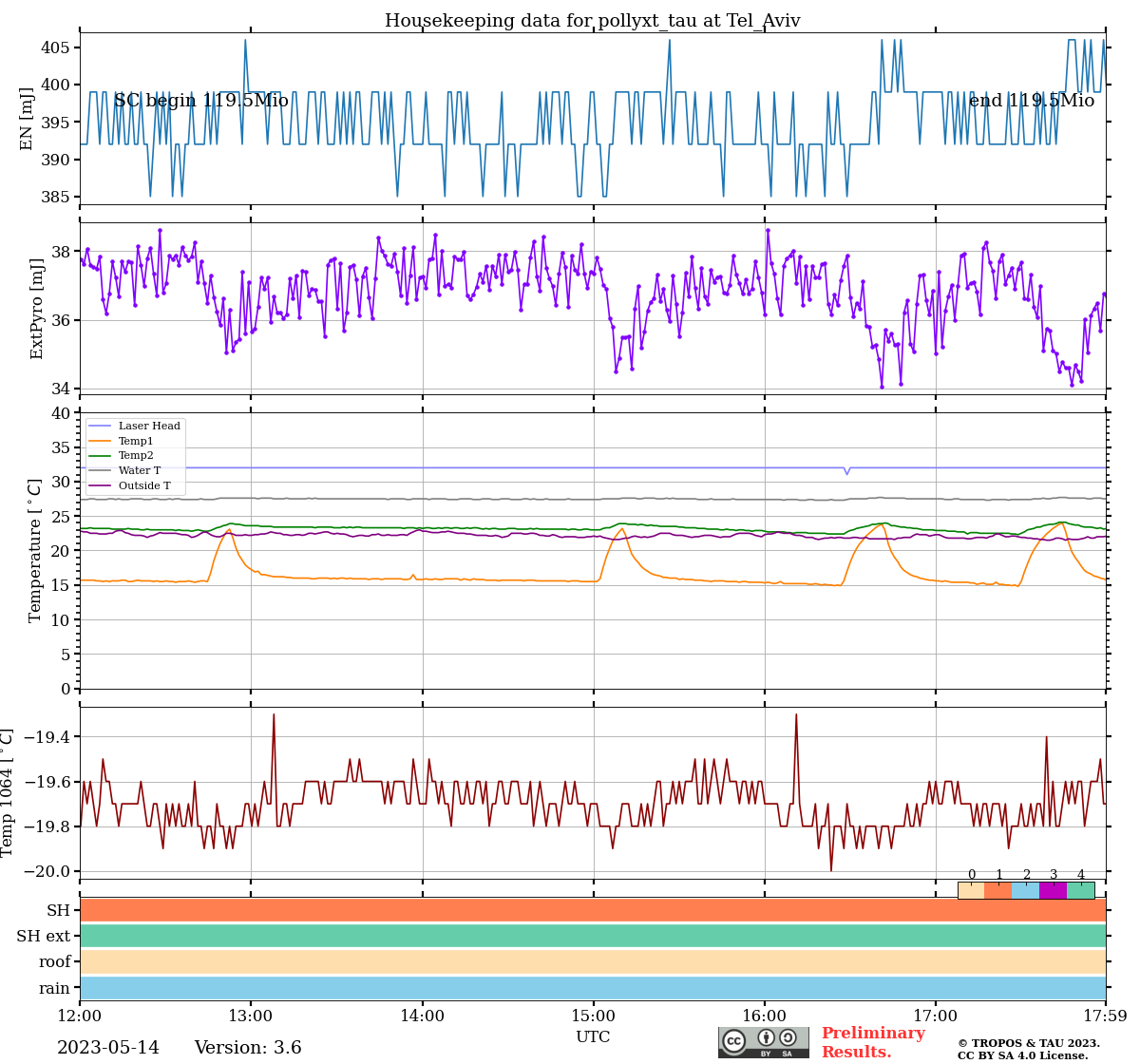This screenshot has width=1140, height=1064.
Task: Click the 'CC BY SA 4.0 License.' text
Action: pyautogui.click(x=1023, y=1055)
